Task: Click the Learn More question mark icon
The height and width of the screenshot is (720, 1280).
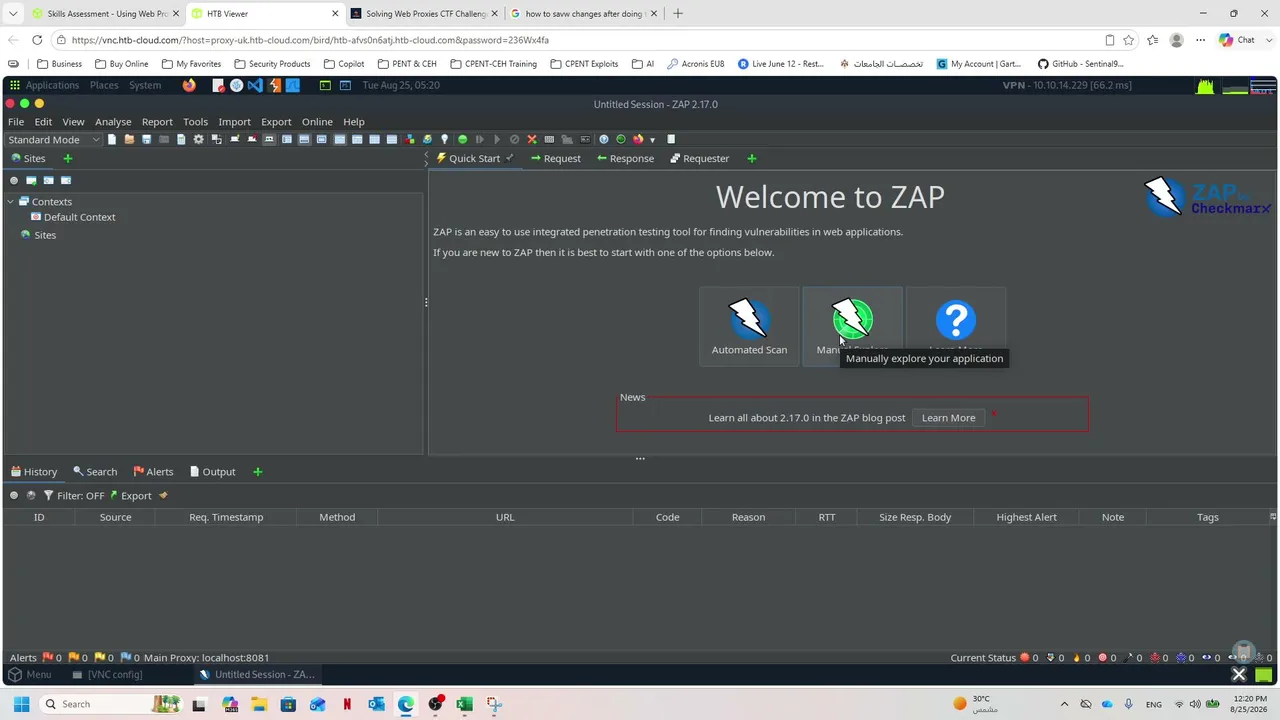Action: (x=956, y=320)
